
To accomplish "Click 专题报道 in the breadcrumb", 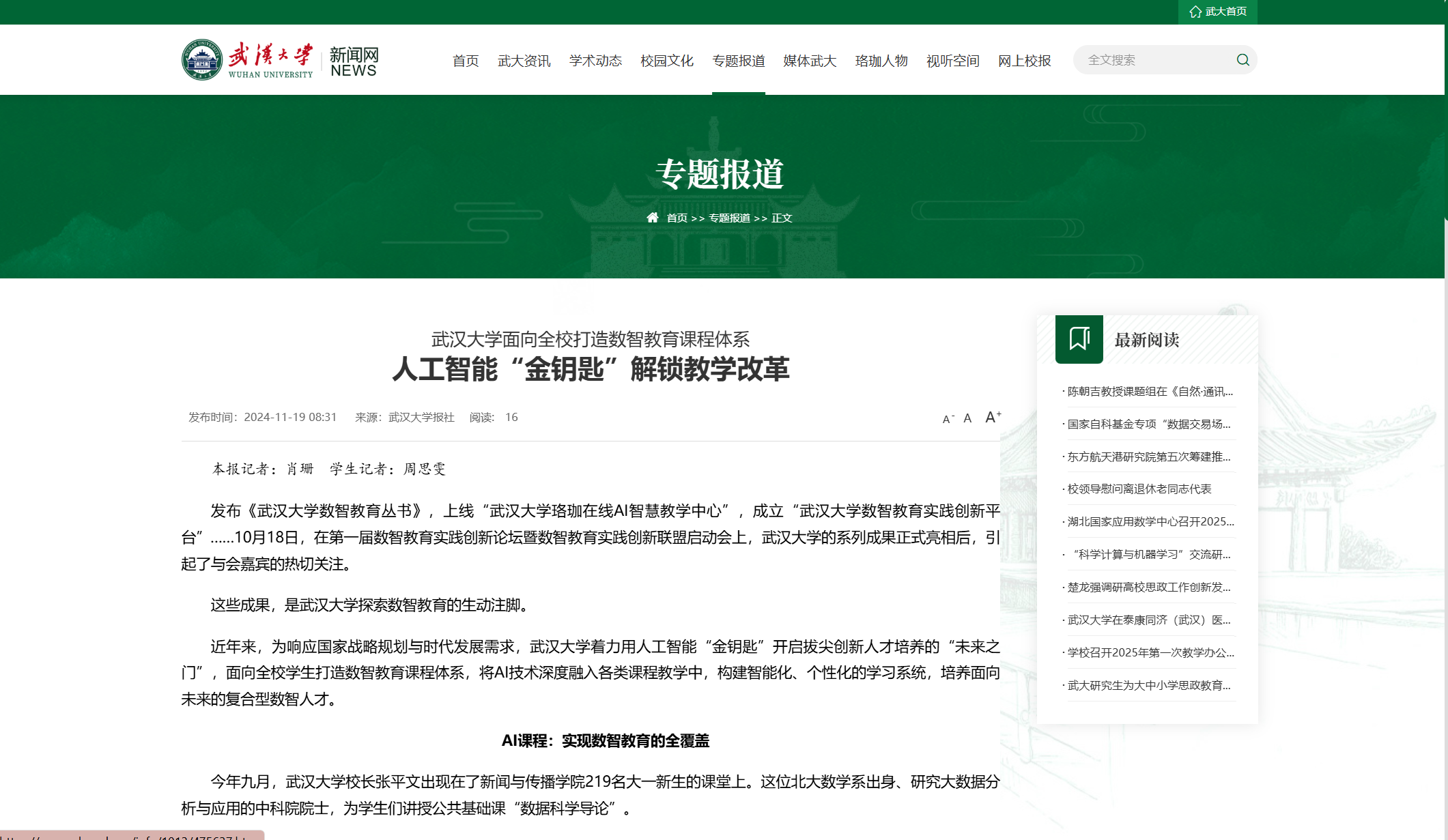I will point(729,218).
